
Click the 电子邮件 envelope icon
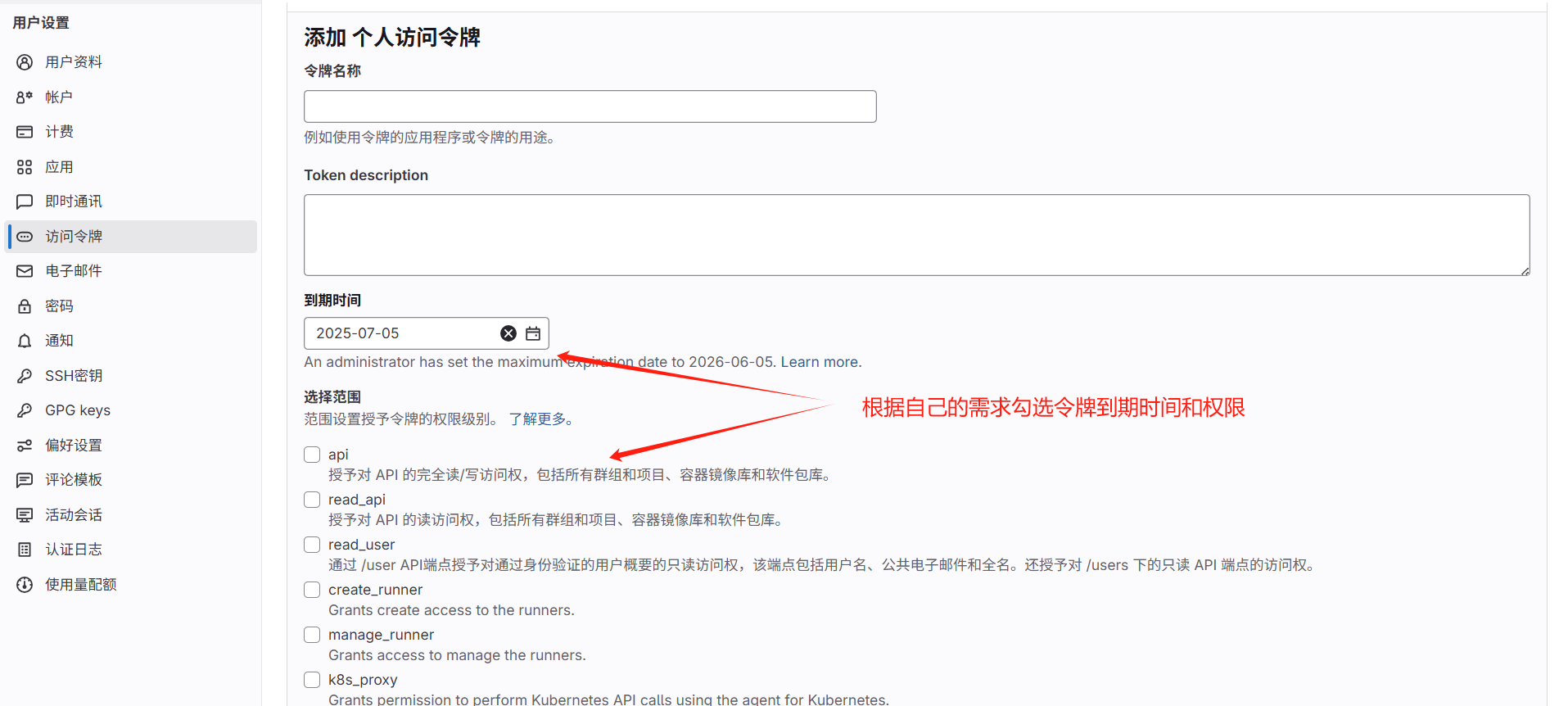(25, 271)
